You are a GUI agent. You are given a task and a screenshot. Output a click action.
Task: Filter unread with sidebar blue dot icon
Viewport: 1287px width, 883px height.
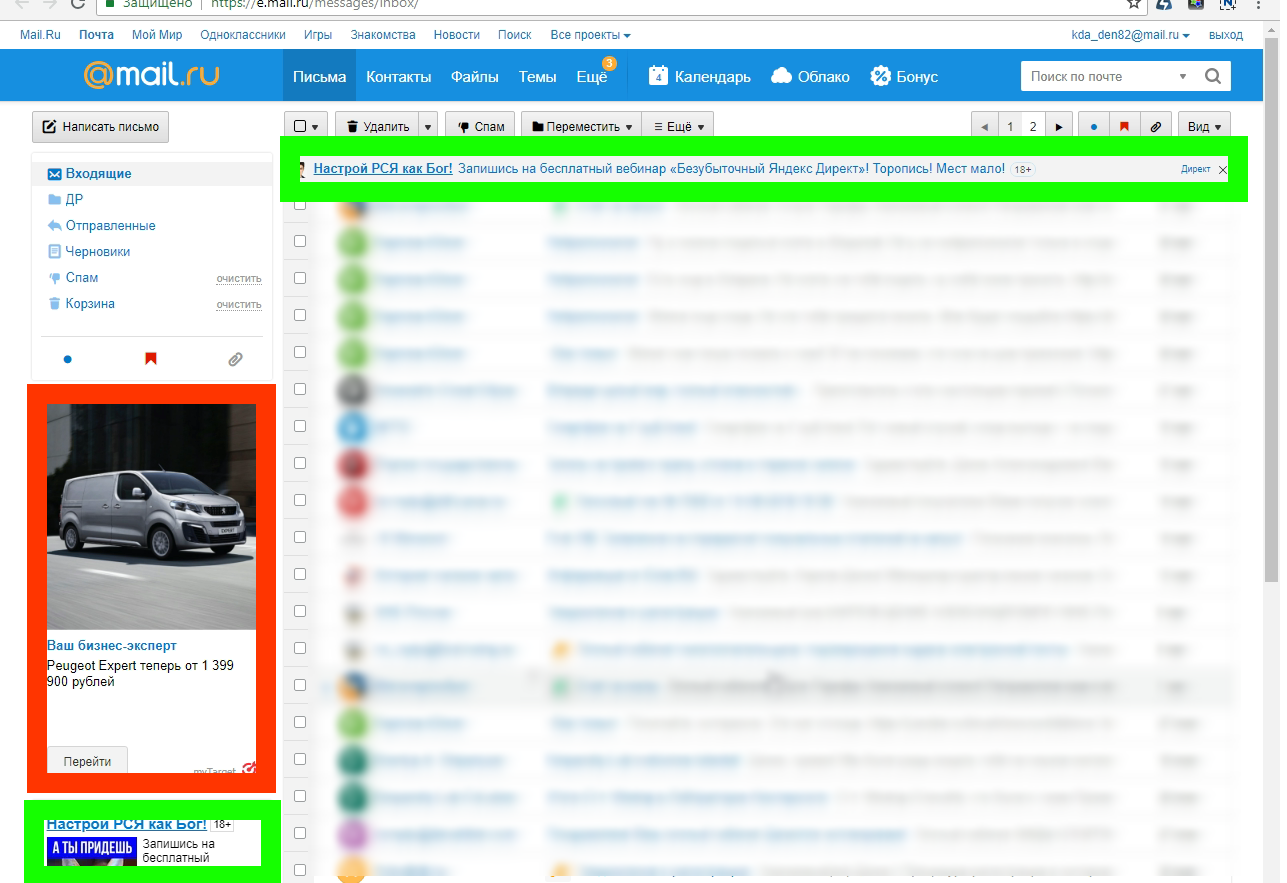(68, 359)
